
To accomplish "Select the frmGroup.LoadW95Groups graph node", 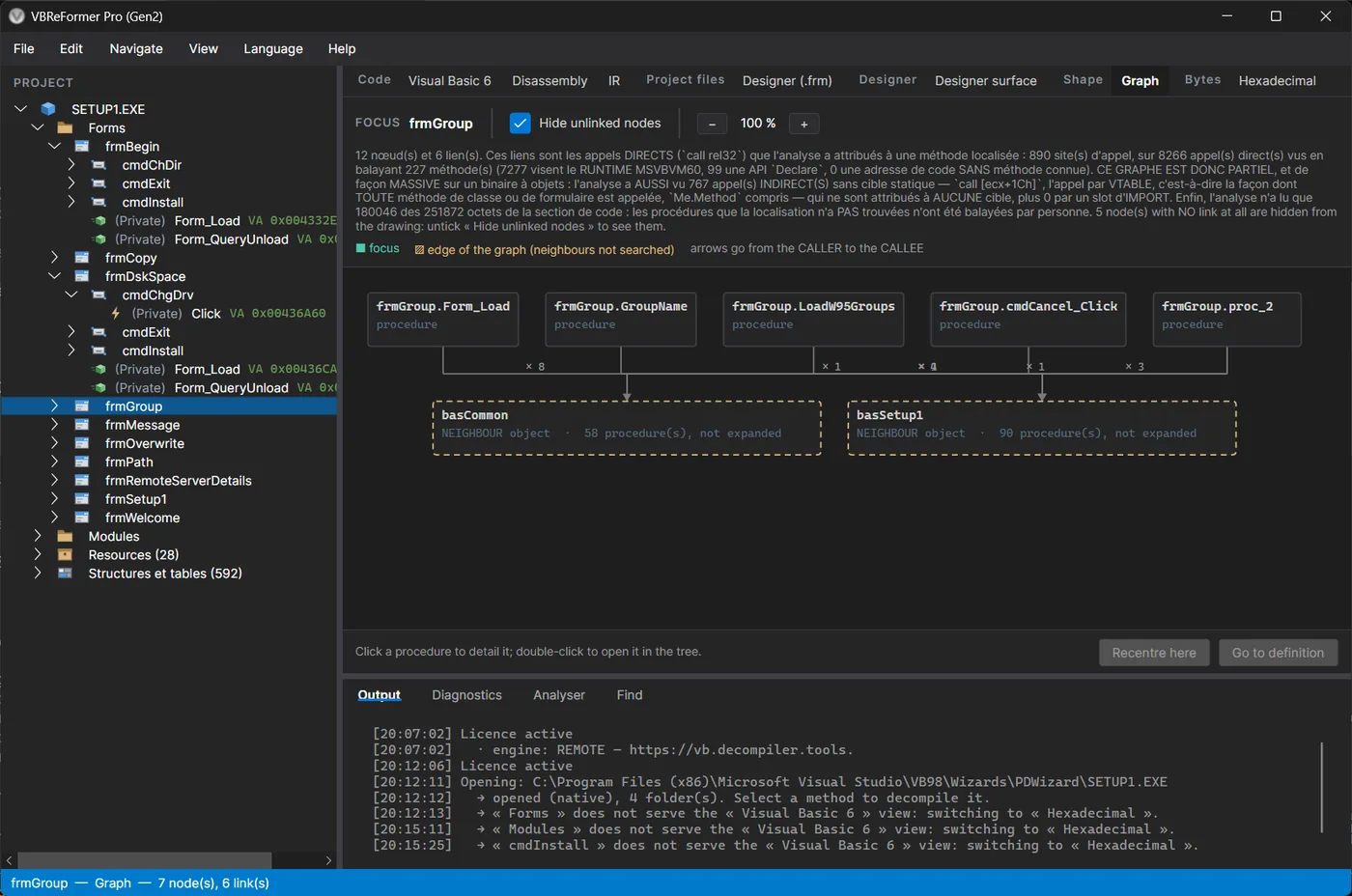I will point(813,319).
